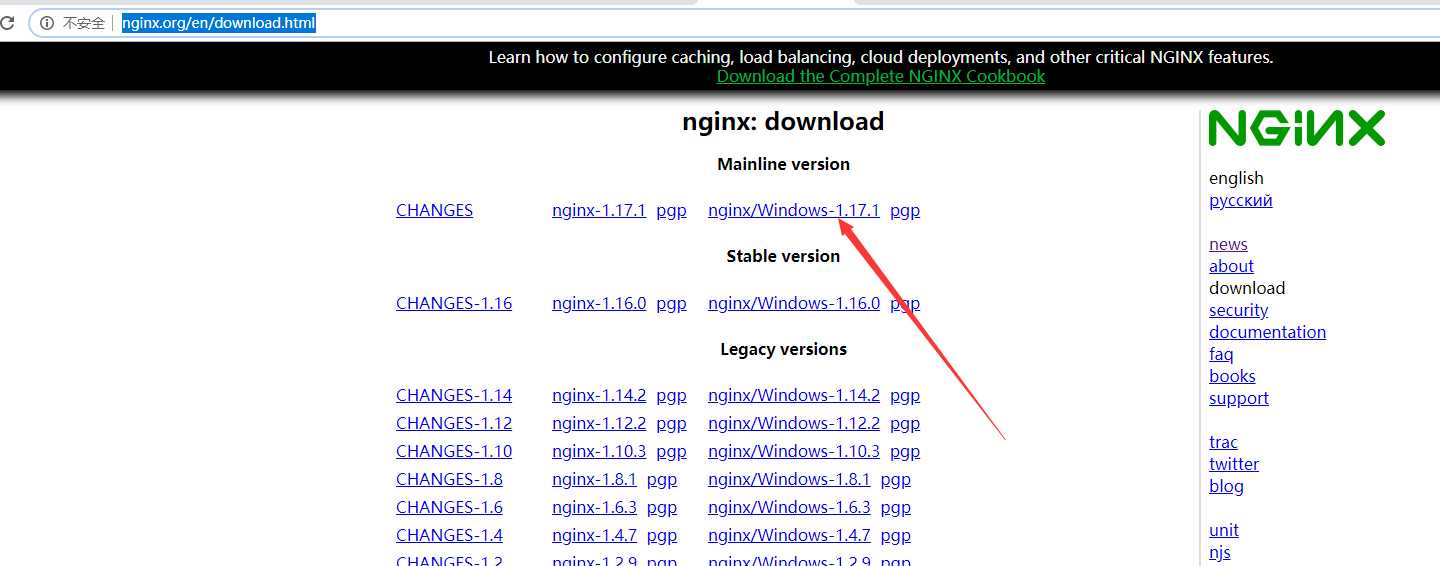
Task: Open the security page in sidebar
Action: click(1238, 310)
